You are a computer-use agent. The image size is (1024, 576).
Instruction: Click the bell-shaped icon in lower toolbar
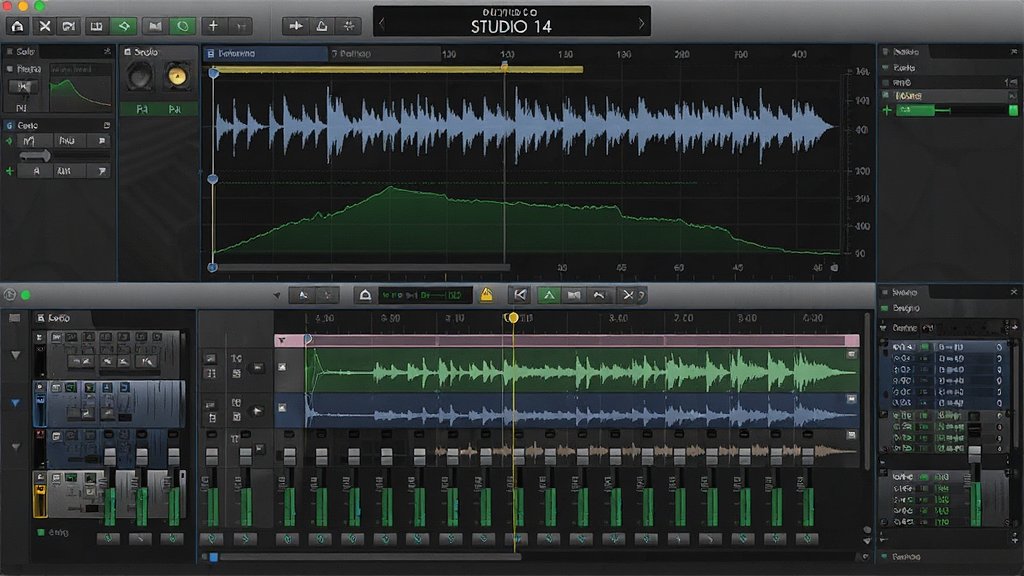click(365, 295)
